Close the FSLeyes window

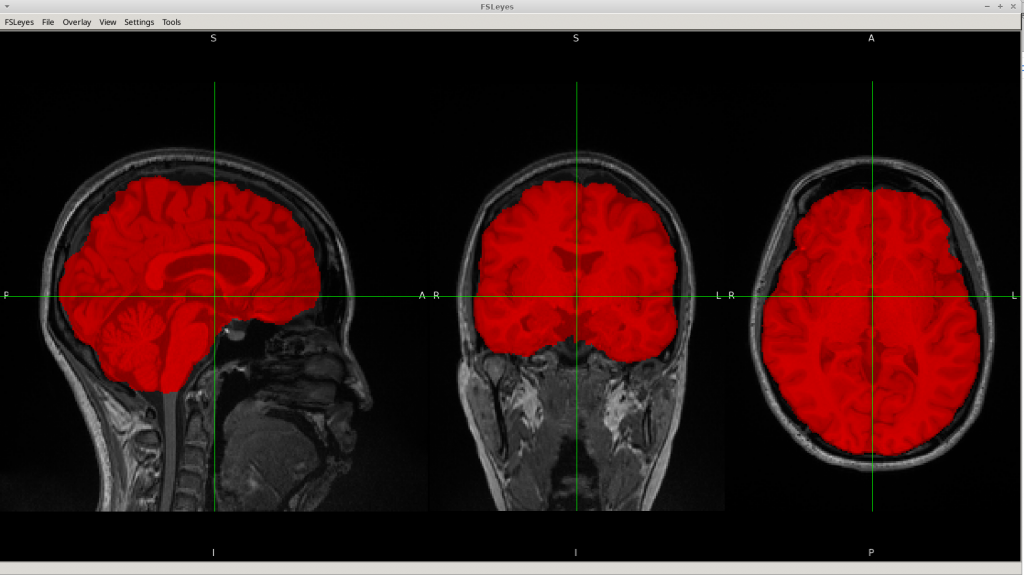pos(1013,6)
